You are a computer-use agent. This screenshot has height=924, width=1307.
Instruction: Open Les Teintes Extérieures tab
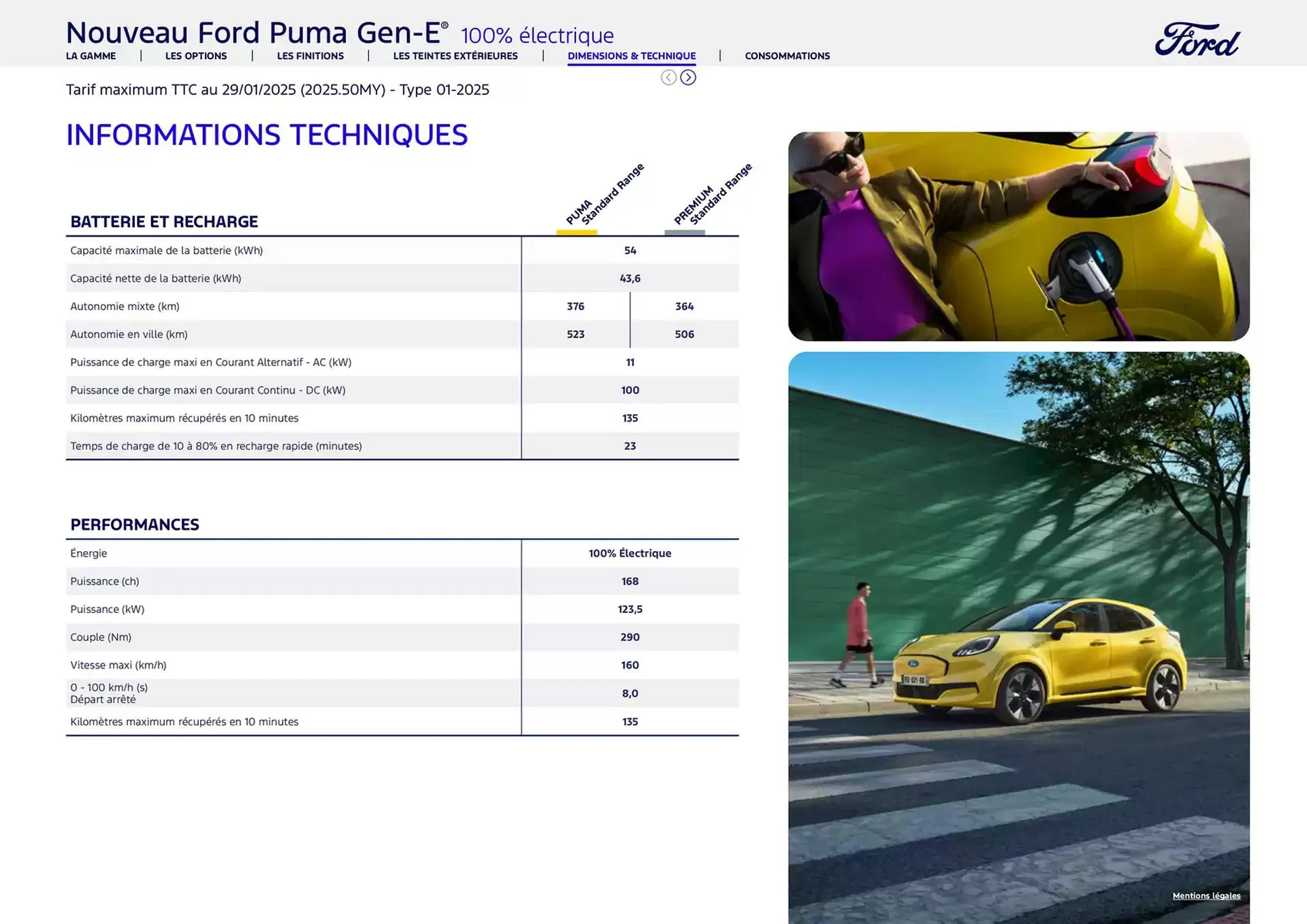[x=455, y=56]
